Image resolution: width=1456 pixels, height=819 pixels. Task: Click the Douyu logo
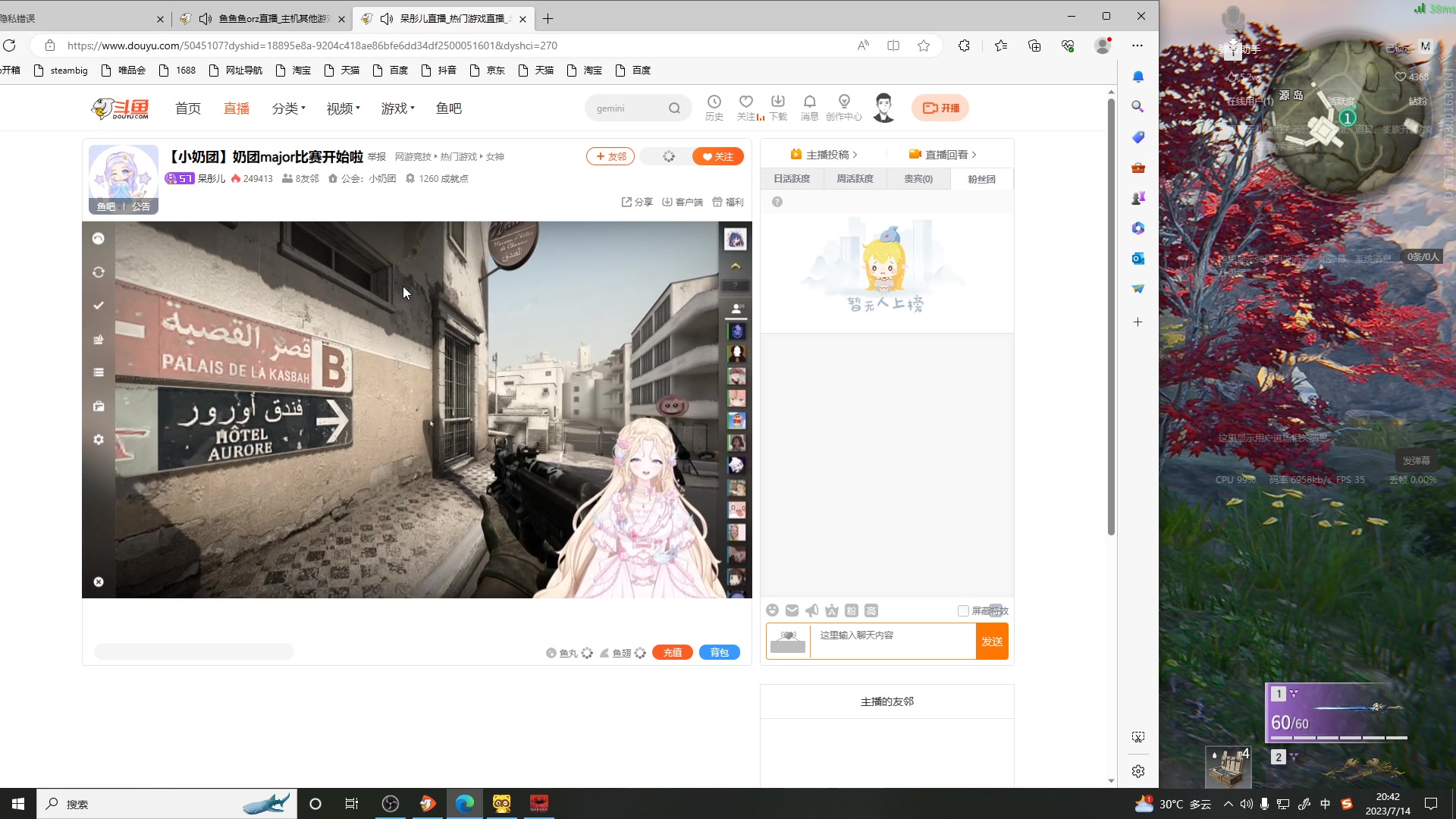tap(121, 108)
